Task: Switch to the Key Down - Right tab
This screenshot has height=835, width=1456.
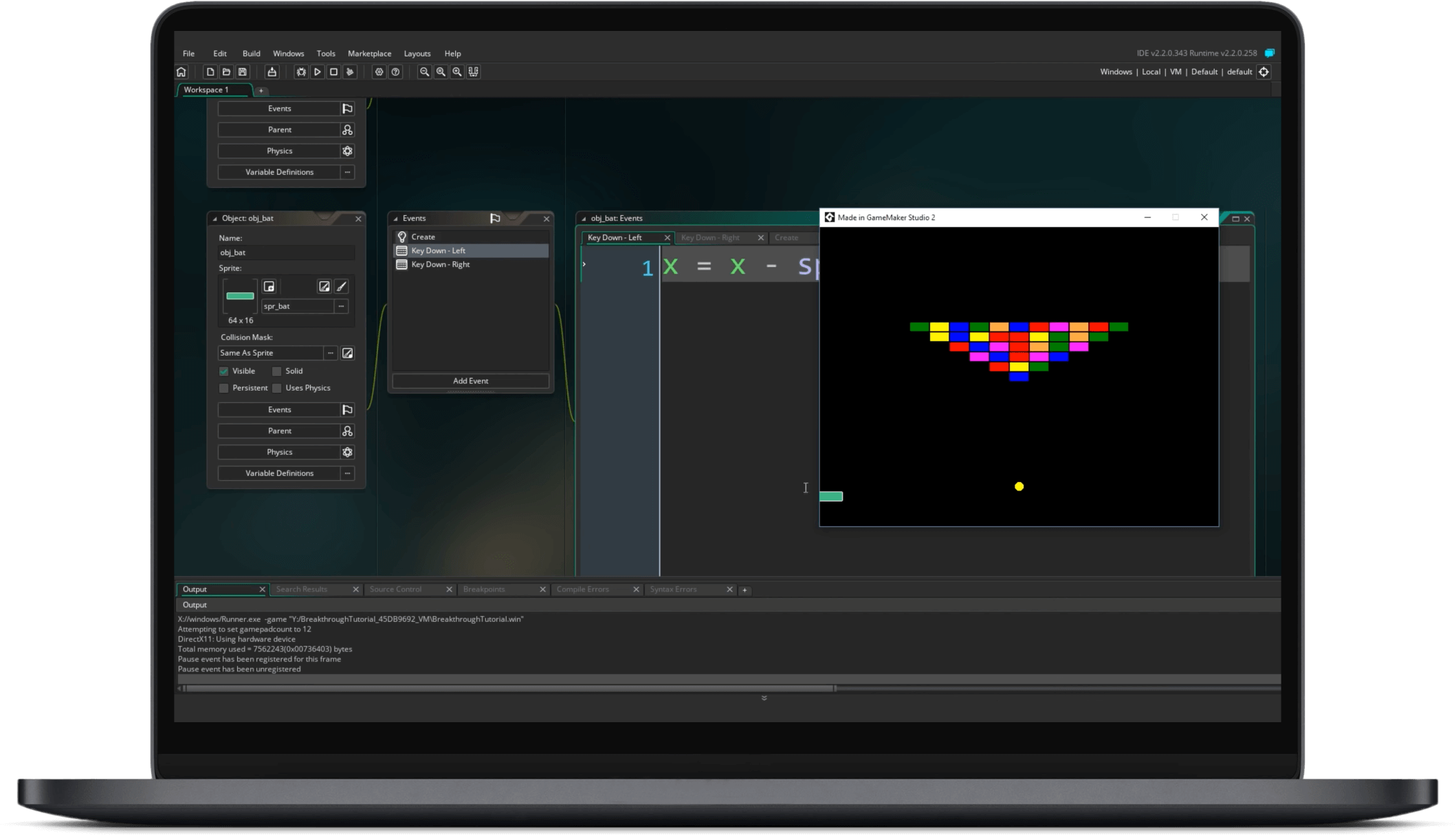Action: pyautogui.click(x=710, y=237)
